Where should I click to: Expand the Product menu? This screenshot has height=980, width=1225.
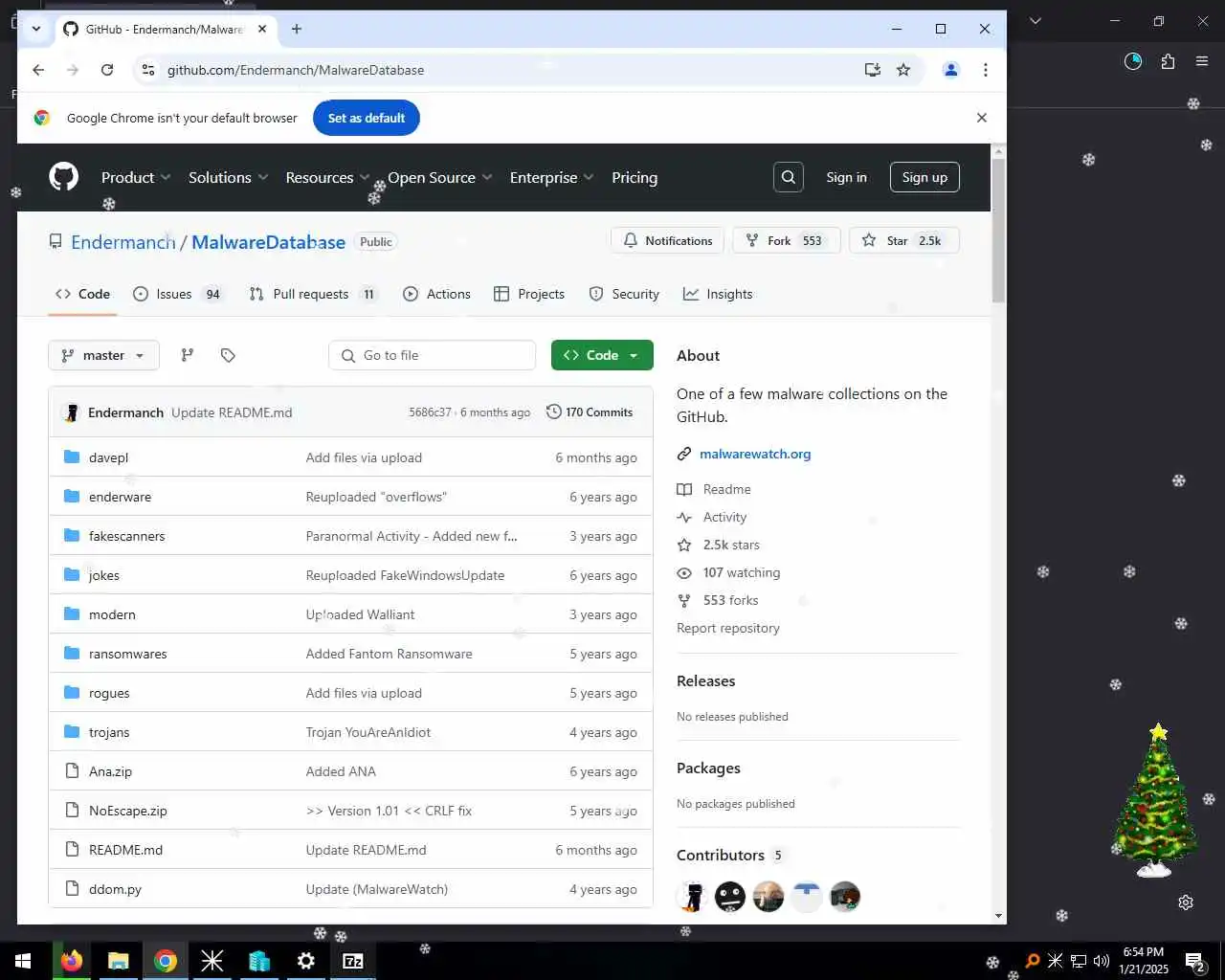[x=136, y=177]
